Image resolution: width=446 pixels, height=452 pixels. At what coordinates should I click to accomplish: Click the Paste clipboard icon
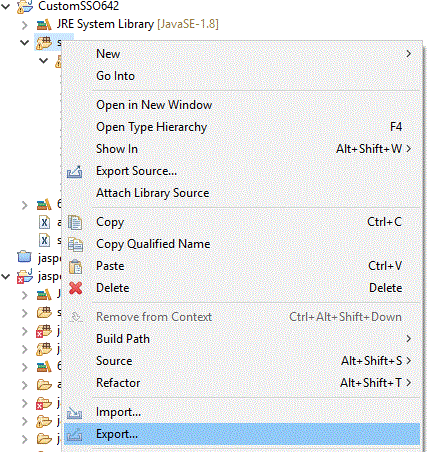click(75, 267)
